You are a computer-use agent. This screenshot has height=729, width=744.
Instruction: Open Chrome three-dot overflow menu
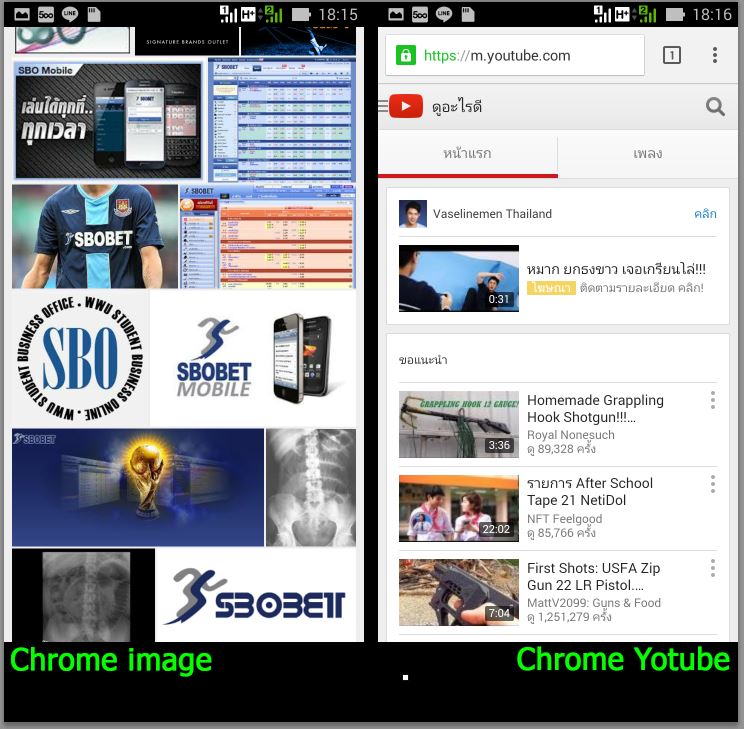coord(715,55)
